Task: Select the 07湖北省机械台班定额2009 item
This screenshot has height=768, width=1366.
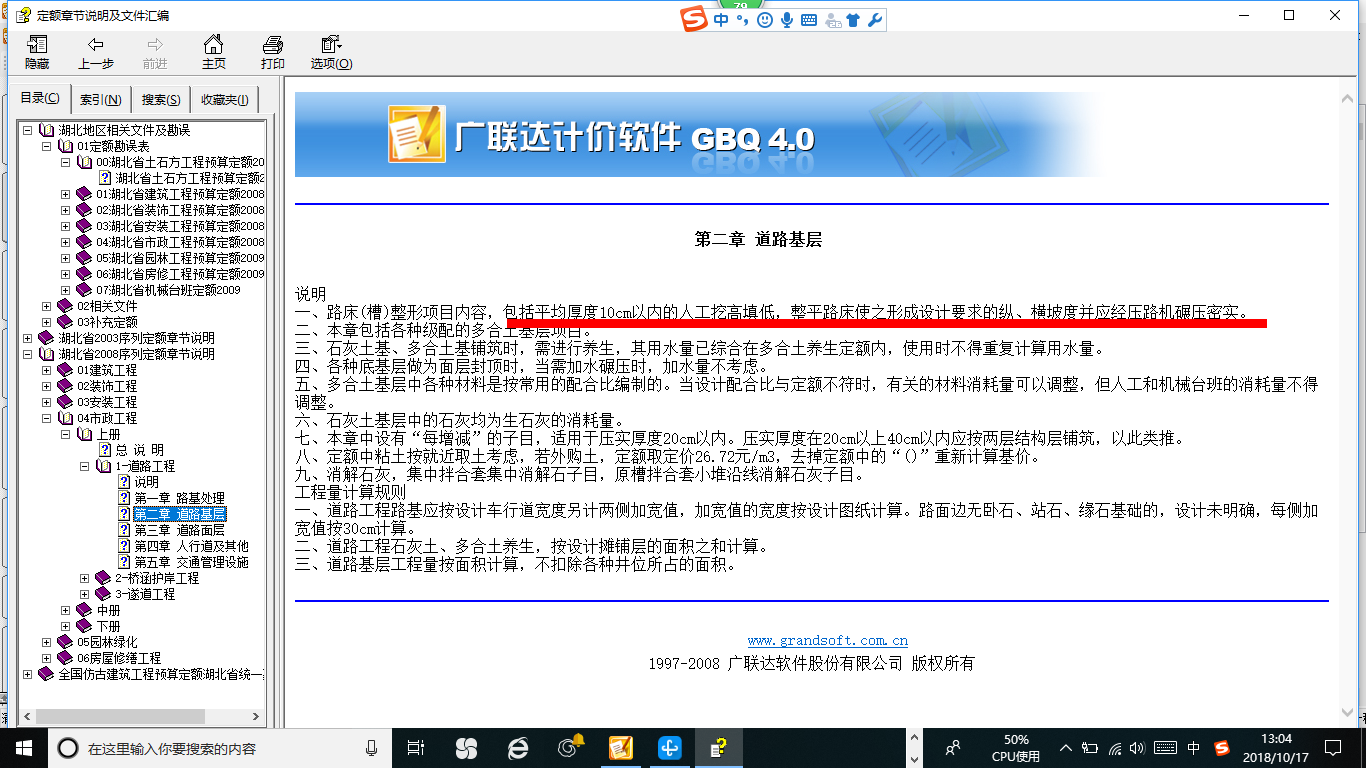Action: pyautogui.click(x=168, y=290)
